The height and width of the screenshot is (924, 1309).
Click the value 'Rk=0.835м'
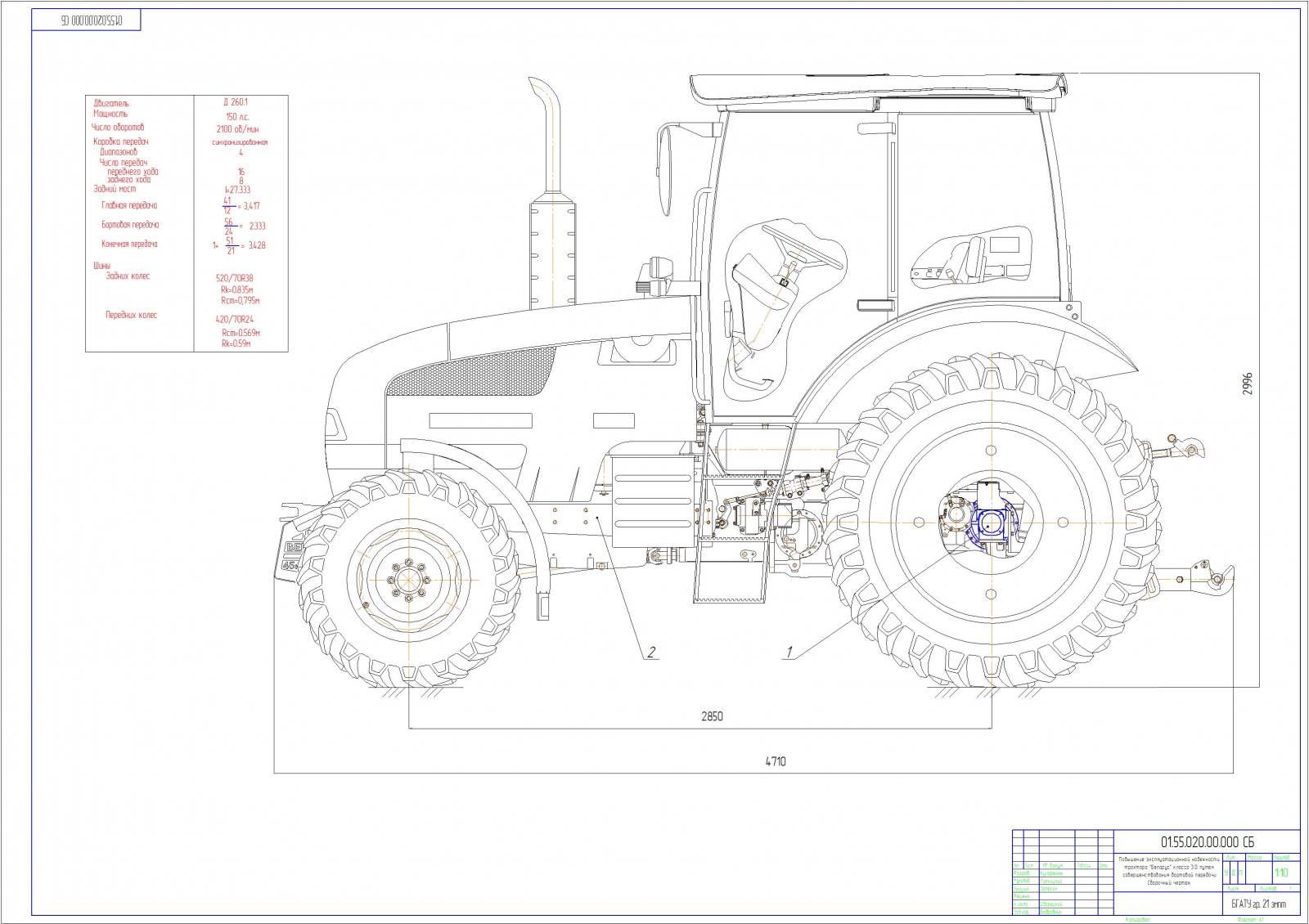pyautogui.click(x=237, y=289)
